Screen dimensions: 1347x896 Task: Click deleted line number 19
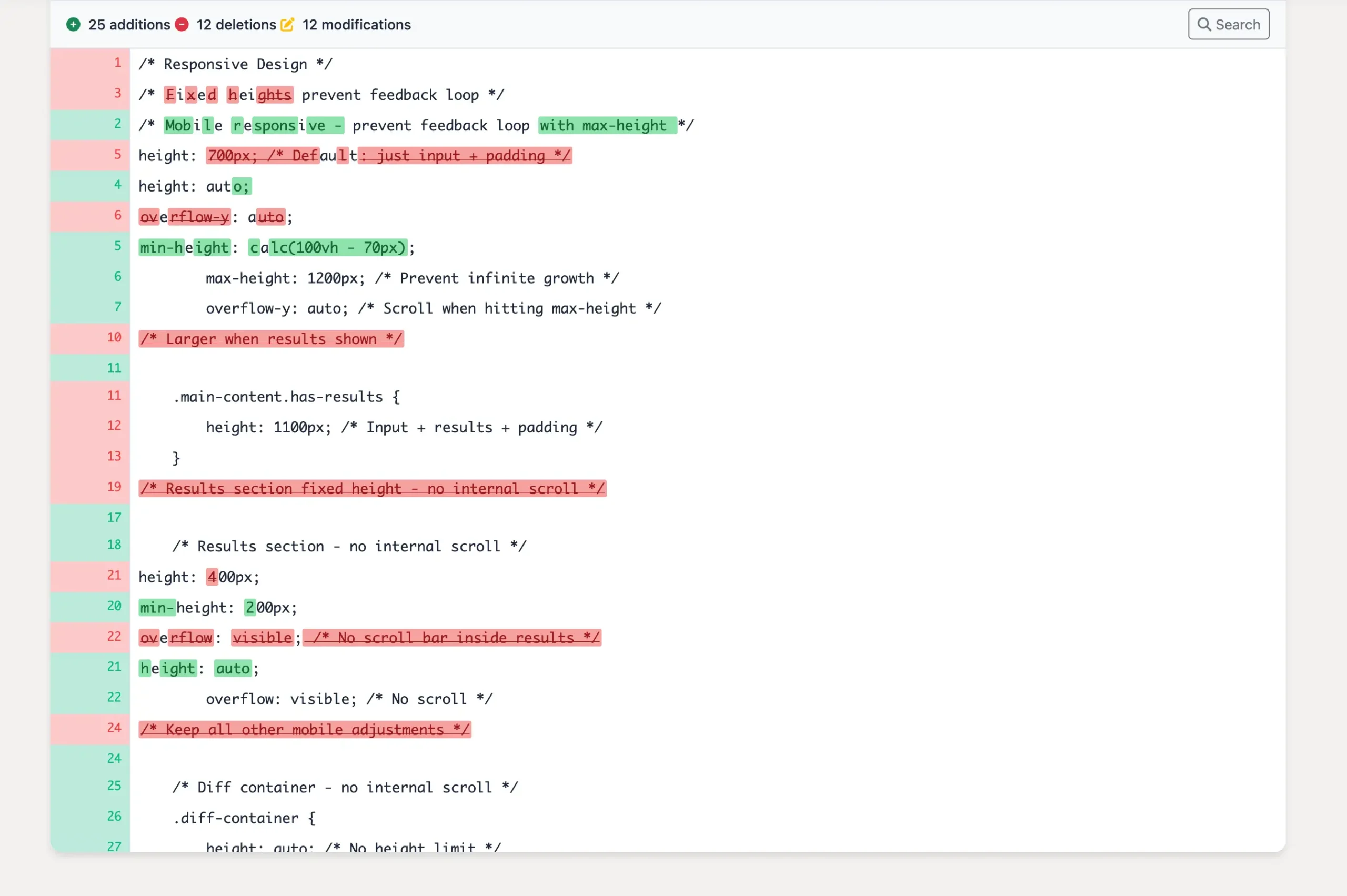(x=114, y=487)
